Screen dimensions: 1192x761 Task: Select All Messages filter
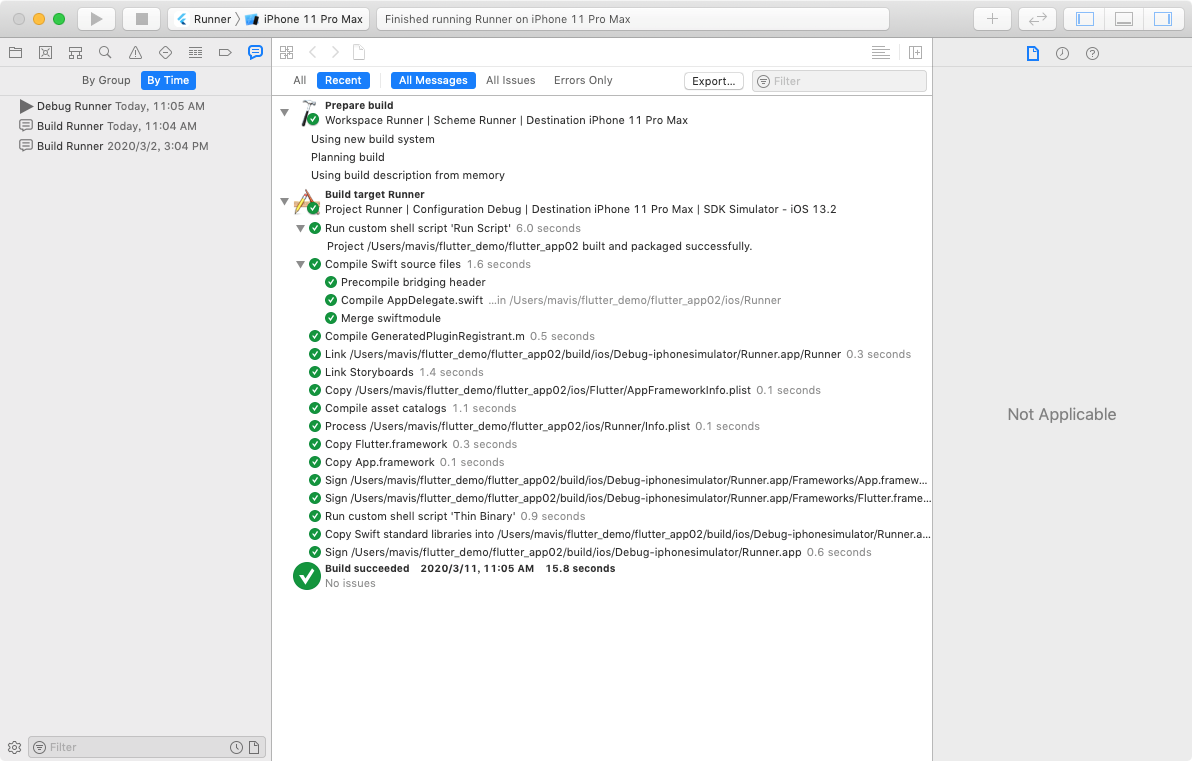(433, 81)
